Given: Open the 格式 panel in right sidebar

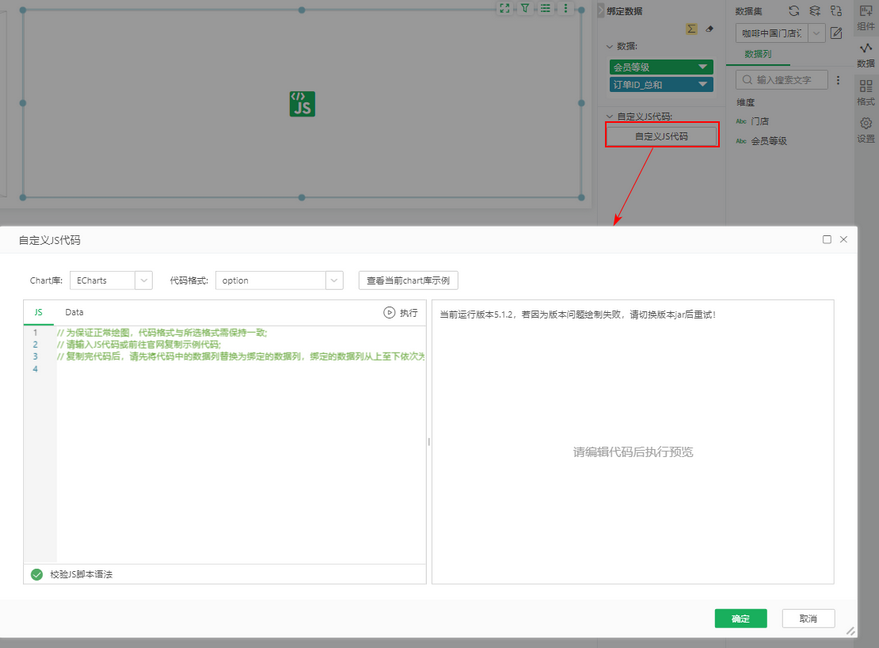Looking at the screenshot, I should pyautogui.click(x=865, y=92).
